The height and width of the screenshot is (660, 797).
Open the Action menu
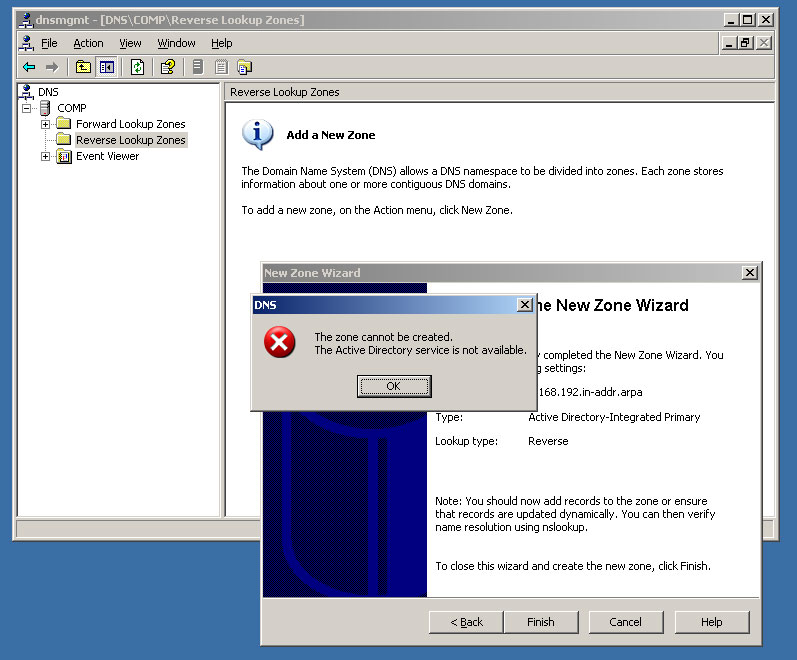pos(88,43)
